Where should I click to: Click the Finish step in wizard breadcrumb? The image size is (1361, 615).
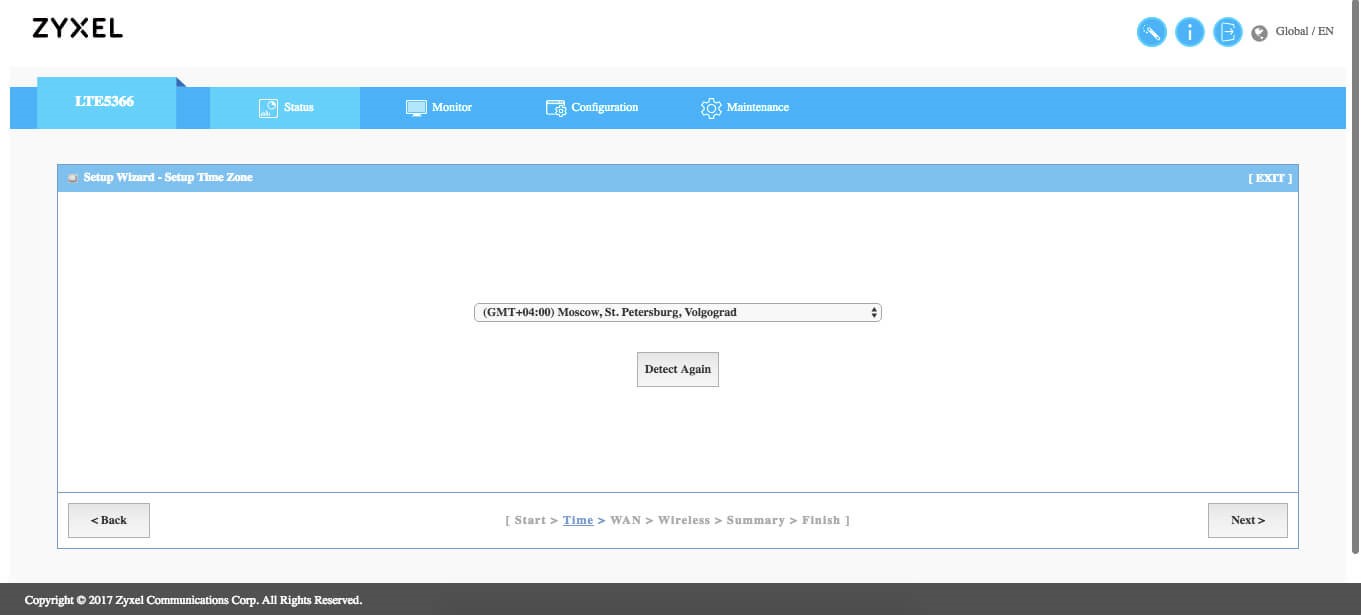click(821, 520)
